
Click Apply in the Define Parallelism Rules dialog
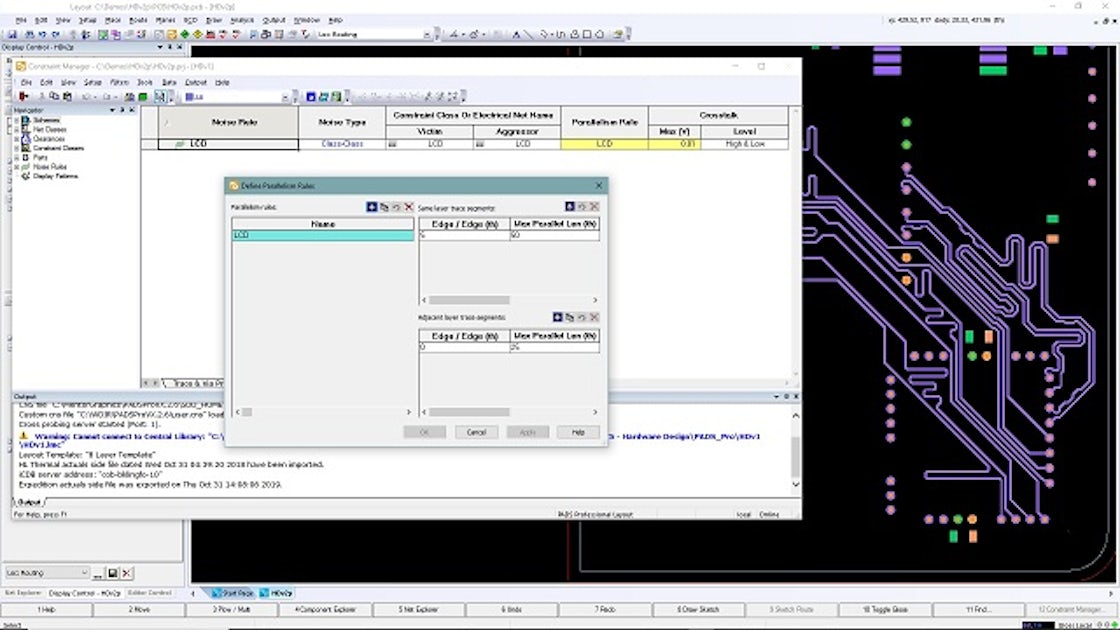tap(528, 432)
